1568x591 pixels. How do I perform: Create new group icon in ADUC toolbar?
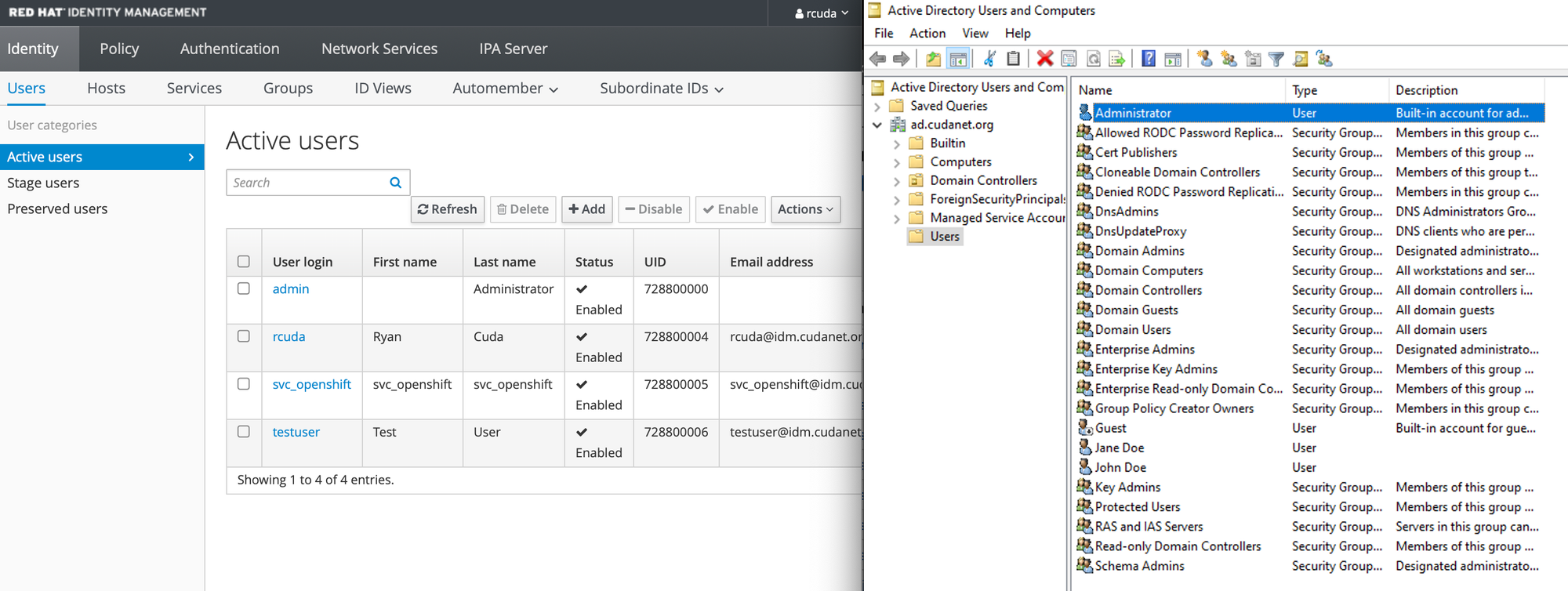(x=1229, y=59)
